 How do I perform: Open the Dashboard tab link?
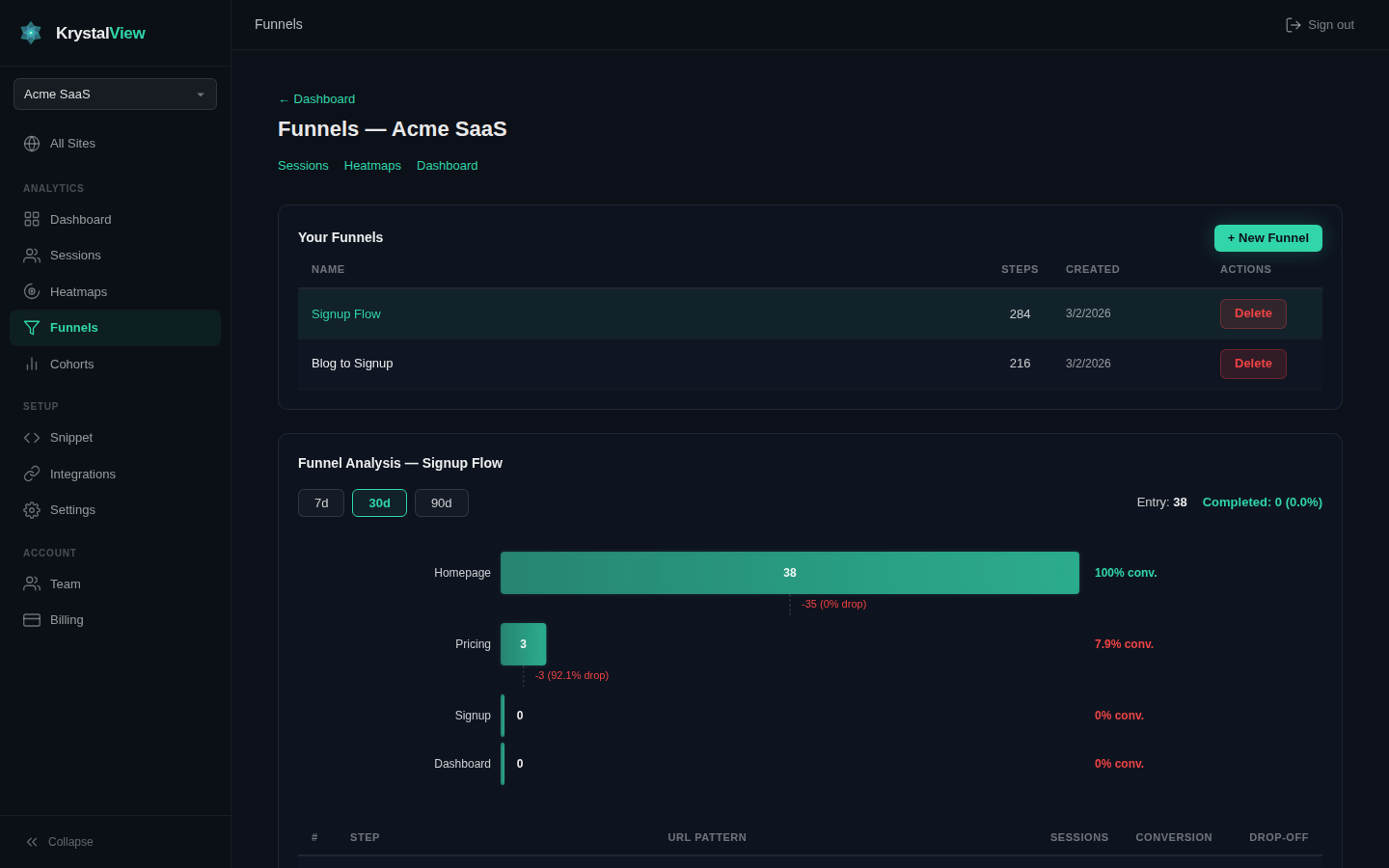447,165
